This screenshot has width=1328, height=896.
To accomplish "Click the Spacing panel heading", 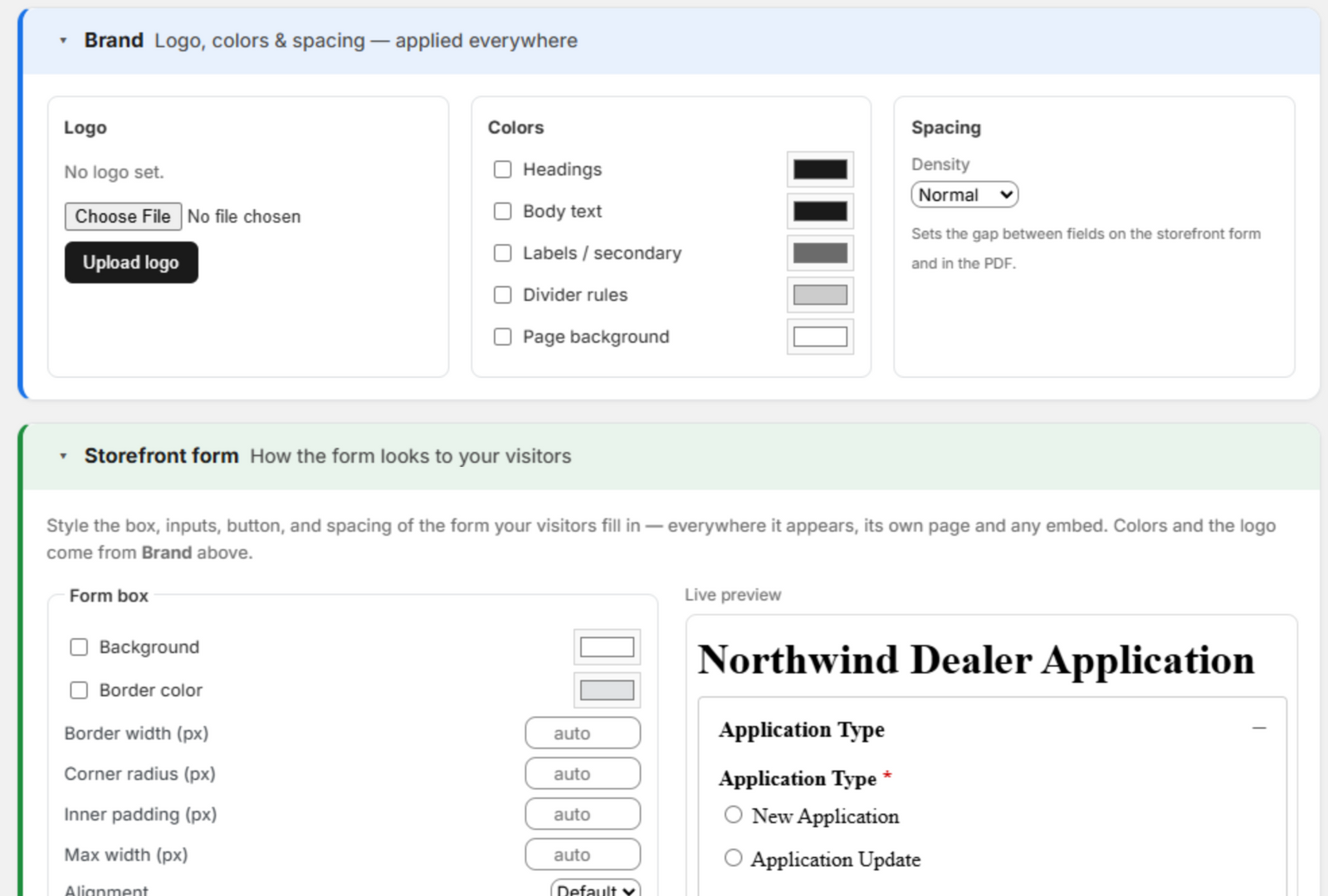I will 946,128.
